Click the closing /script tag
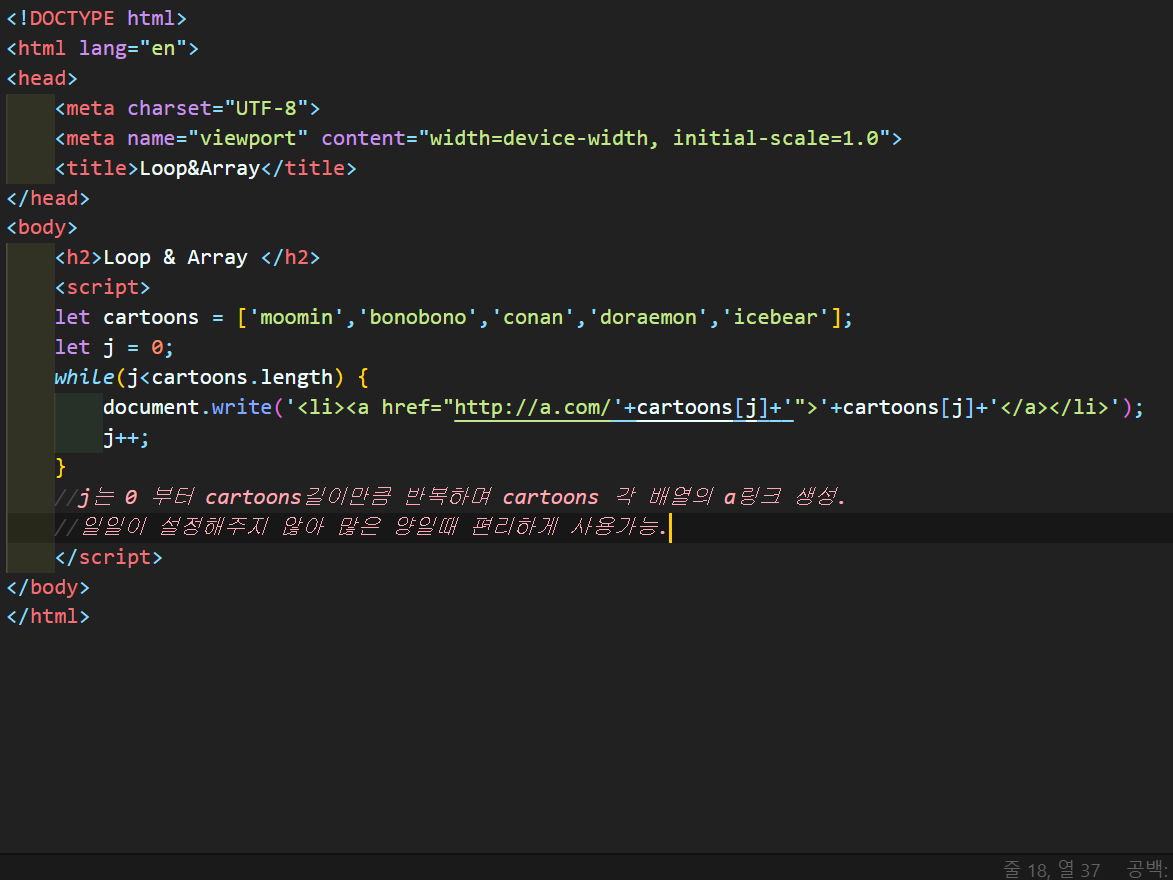This screenshot has width=1173, height=880. (108, 557)
